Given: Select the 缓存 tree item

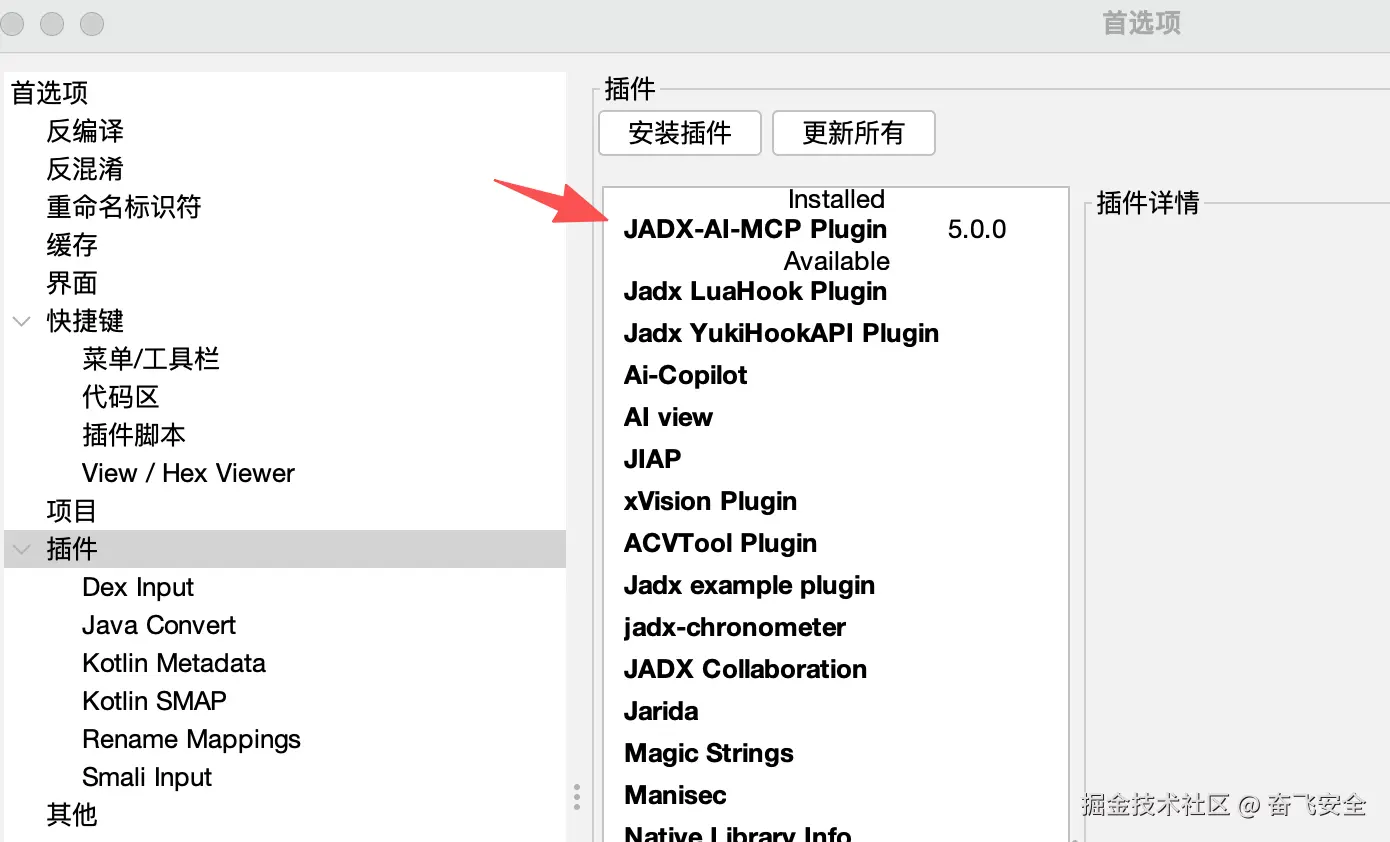Looking at the screenshot, I should coord(72,245).
